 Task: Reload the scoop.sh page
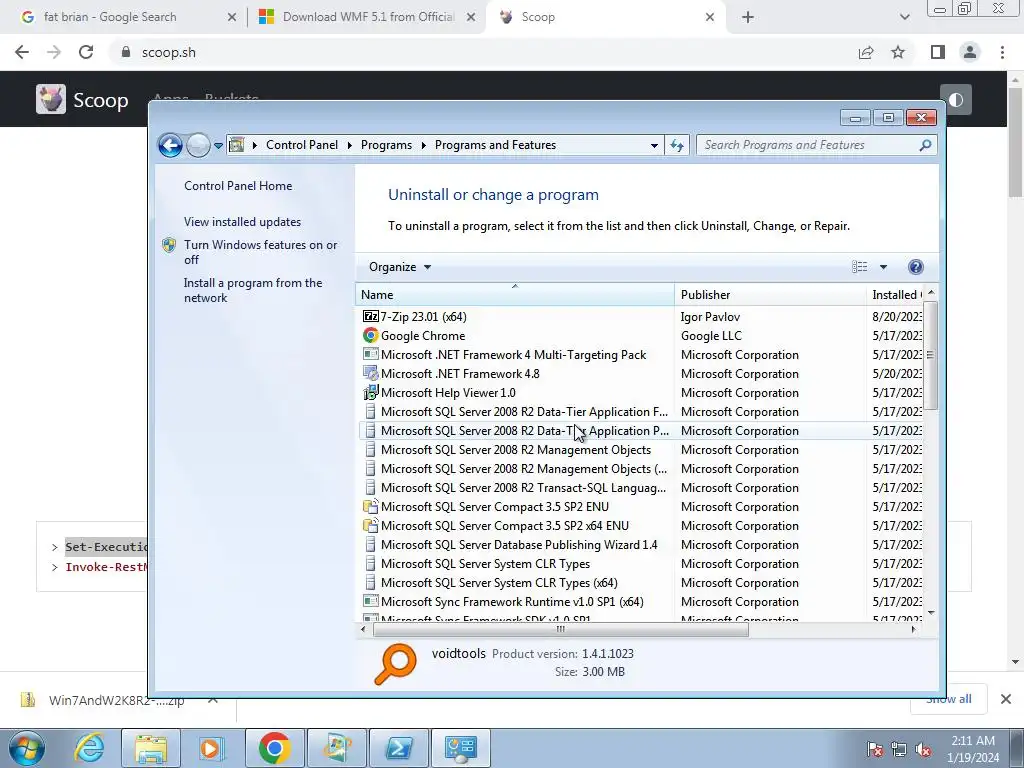coord(86,52)
